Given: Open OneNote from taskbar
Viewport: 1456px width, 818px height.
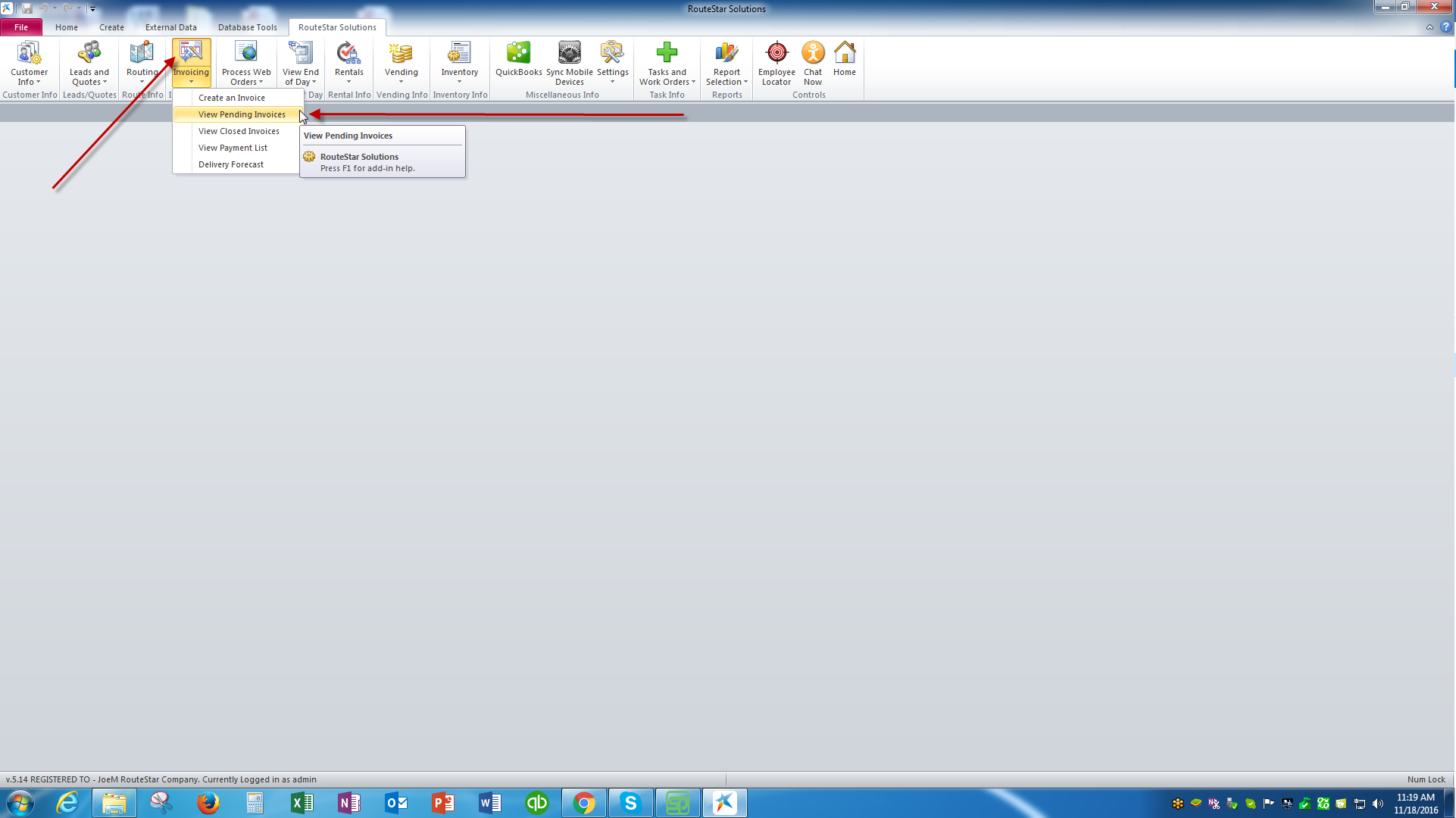Looking at the screenshot, I should 348,803.
